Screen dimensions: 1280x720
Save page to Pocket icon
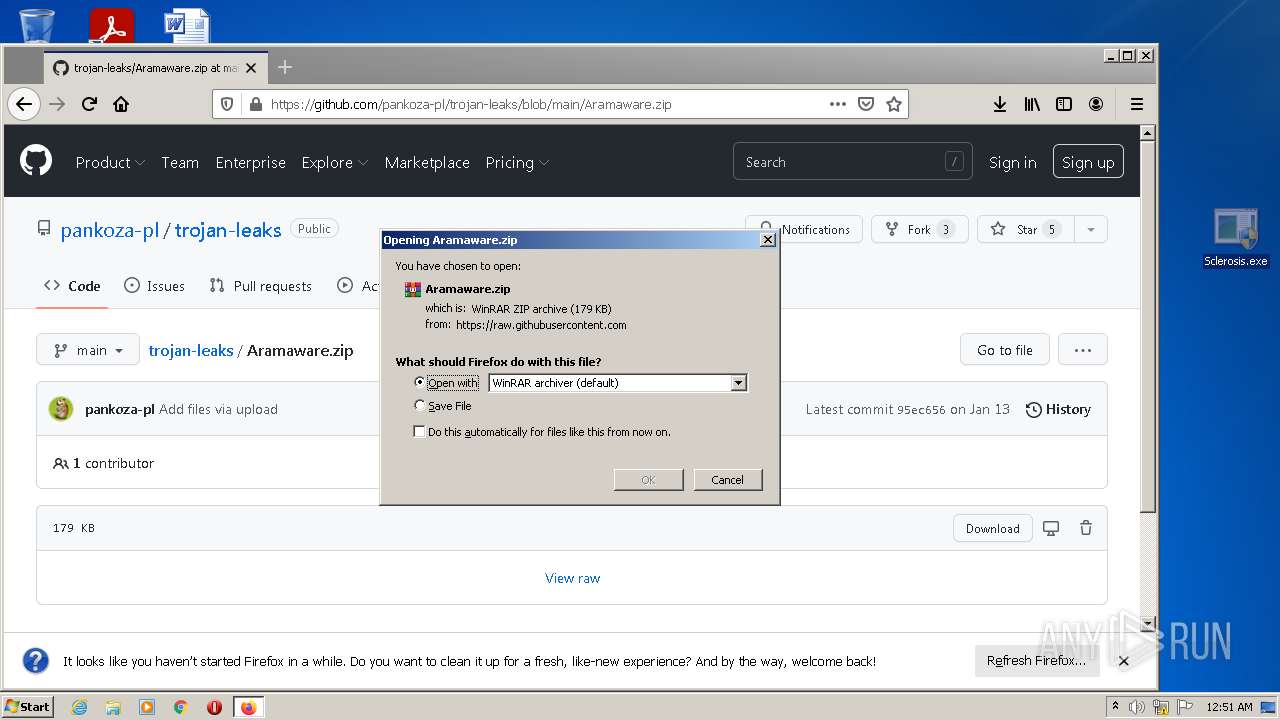coord(866,104)
